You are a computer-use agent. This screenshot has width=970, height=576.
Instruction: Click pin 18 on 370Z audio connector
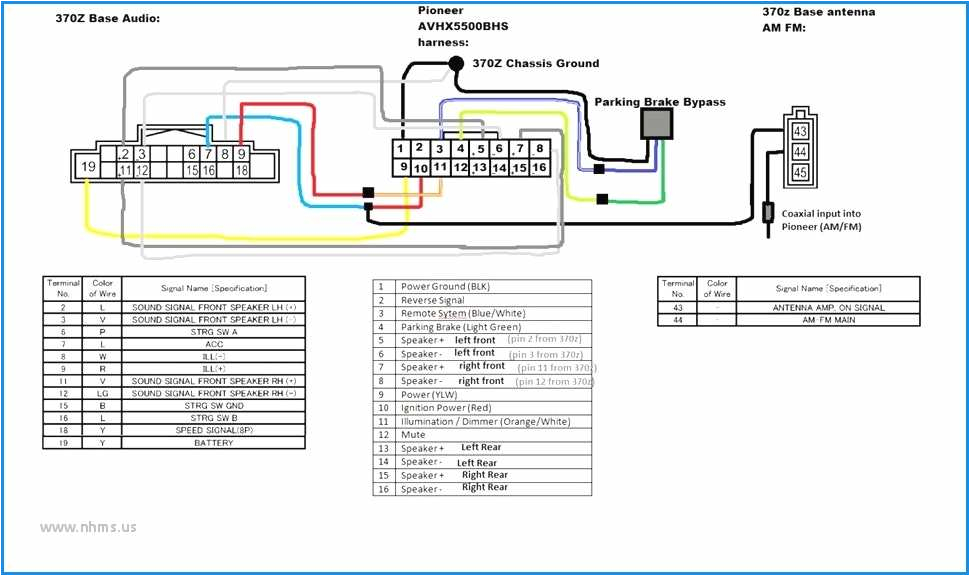click(241, 171)
